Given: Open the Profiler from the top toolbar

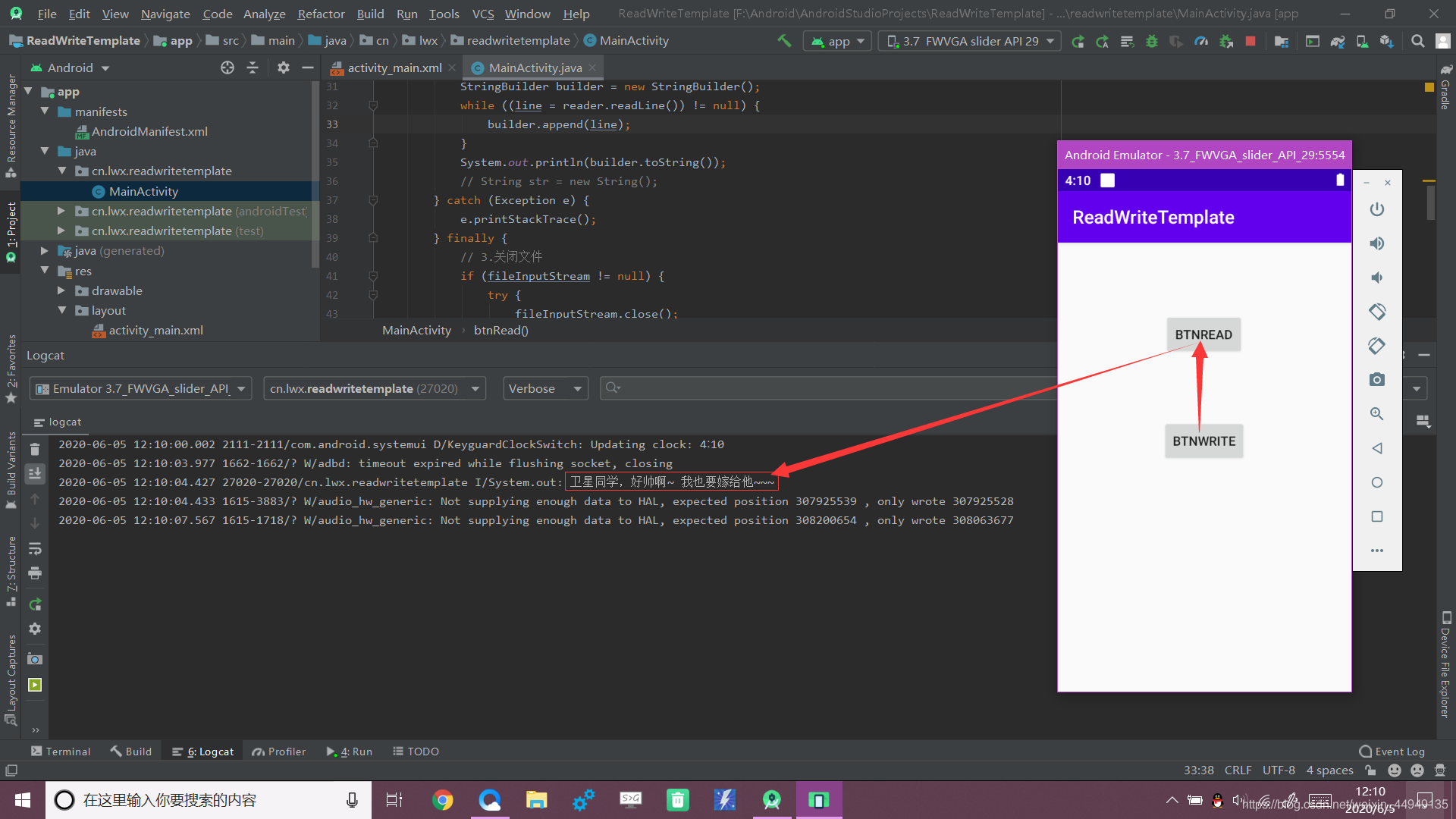Looking at the screenshot, I should (x=1201, y=42).
